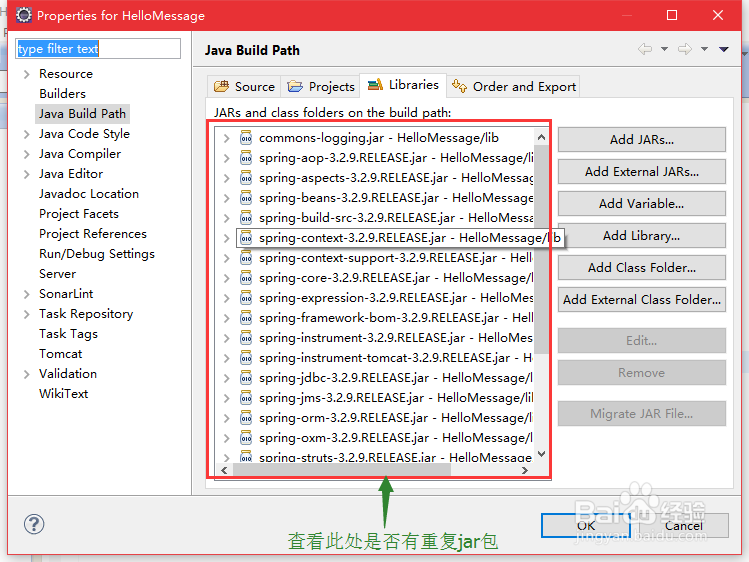Select Builders in the properties tree
749x562 pixels.
tap(63, 94)
